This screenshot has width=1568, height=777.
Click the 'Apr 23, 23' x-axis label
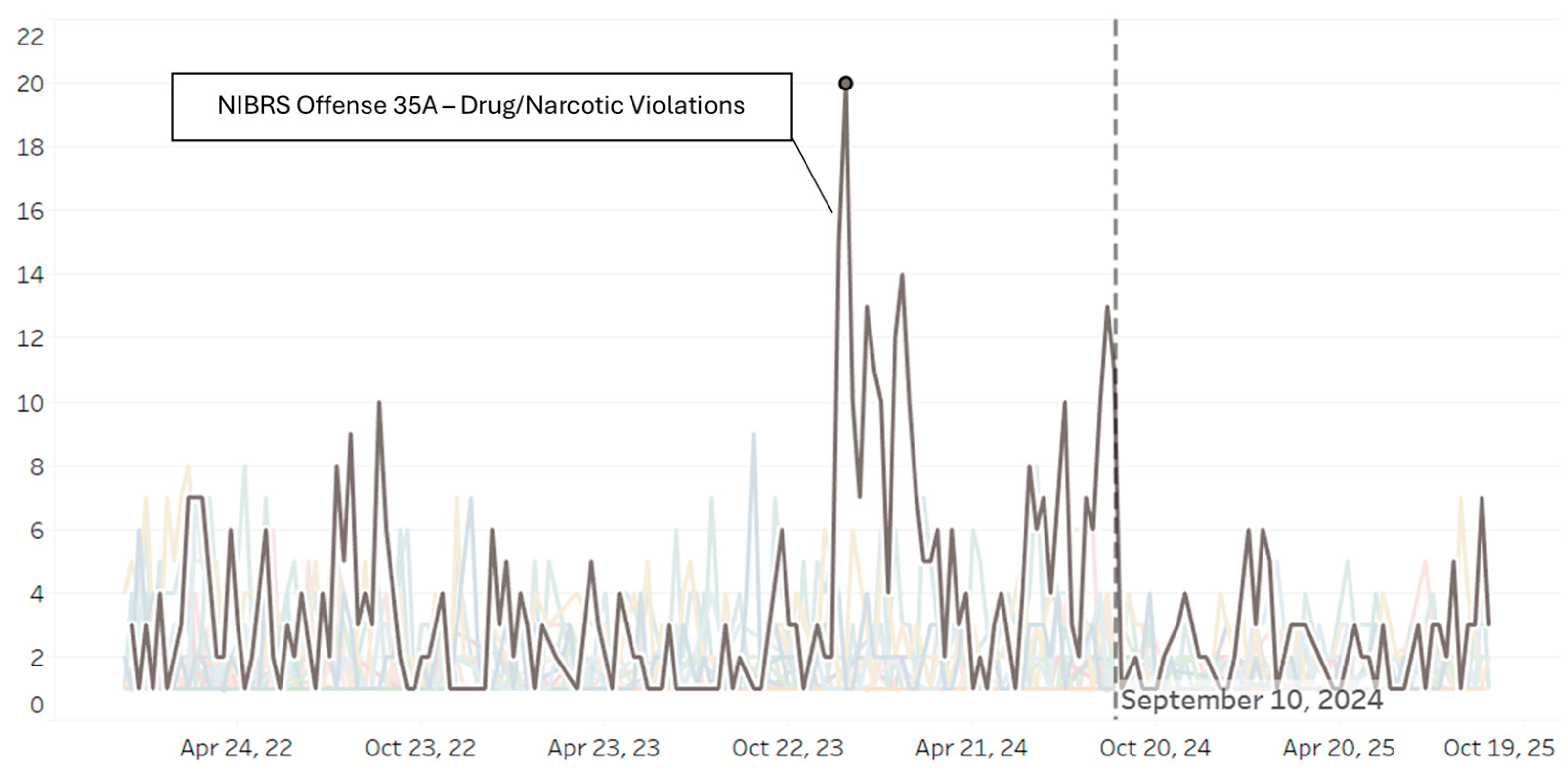[604, 748]
